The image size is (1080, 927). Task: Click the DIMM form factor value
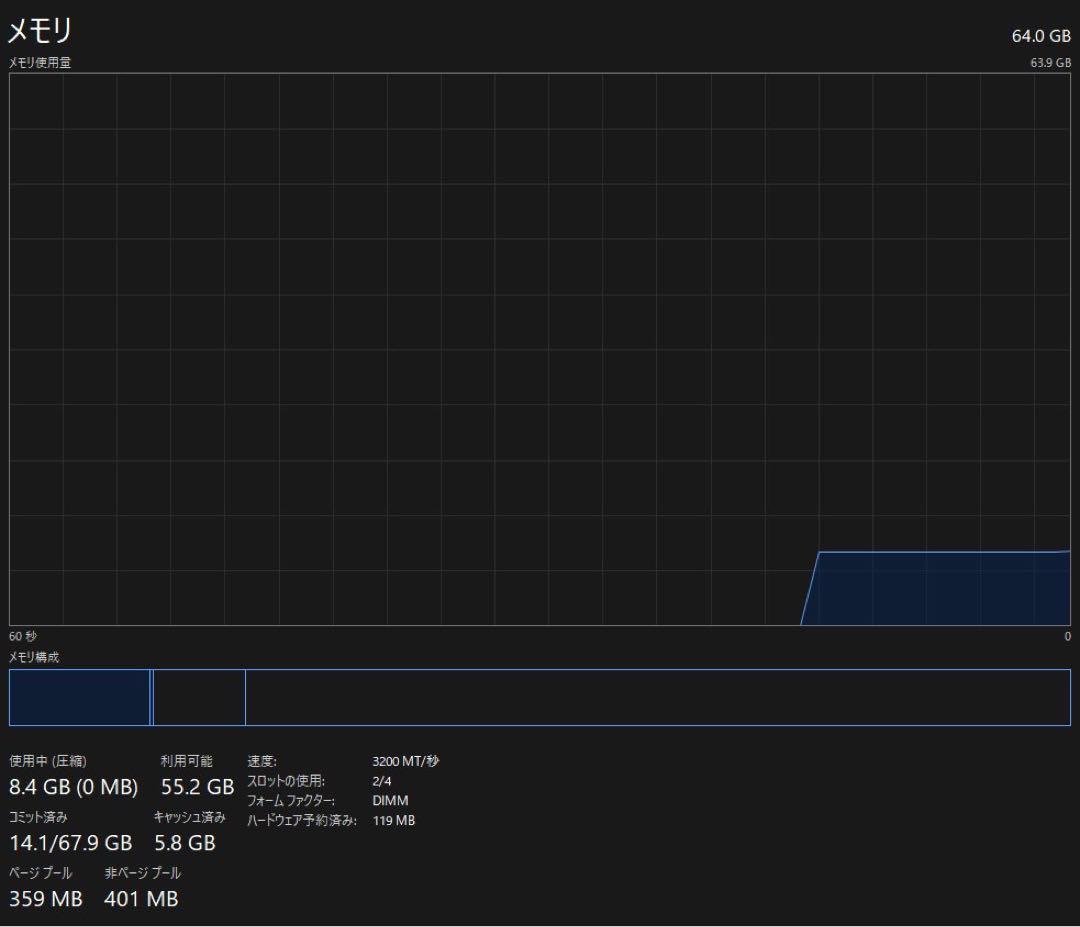click(x=390, y=801)
